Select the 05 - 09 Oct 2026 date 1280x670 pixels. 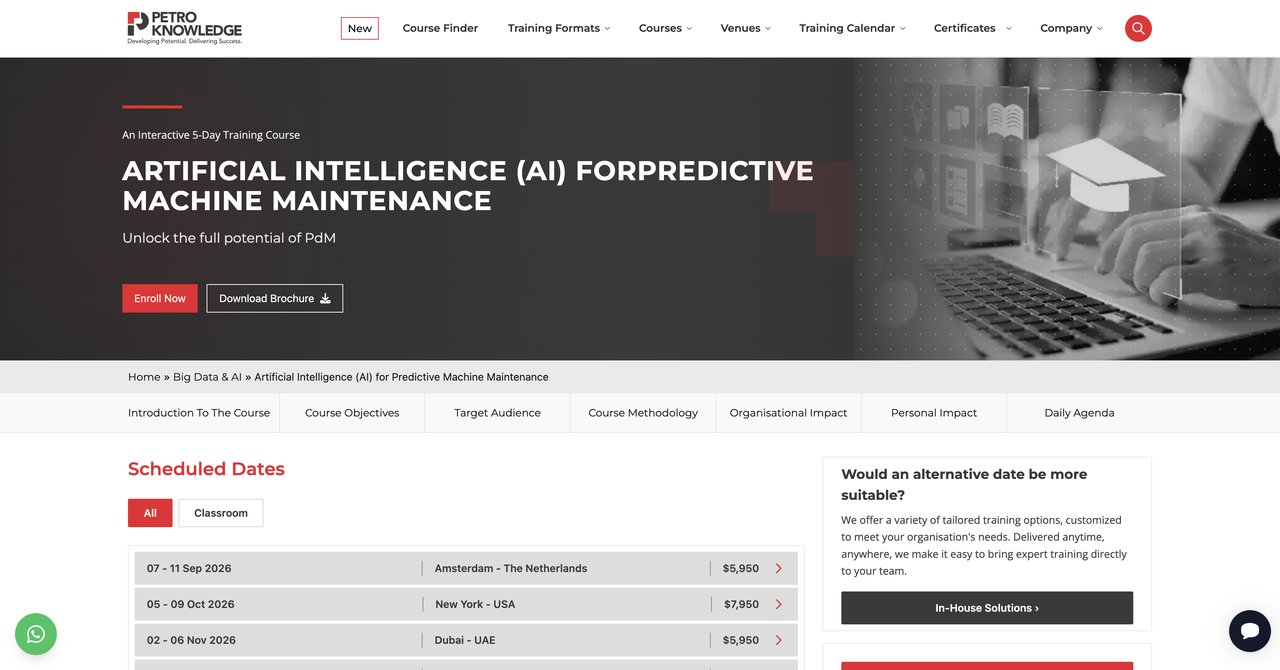tap(191, 604)
